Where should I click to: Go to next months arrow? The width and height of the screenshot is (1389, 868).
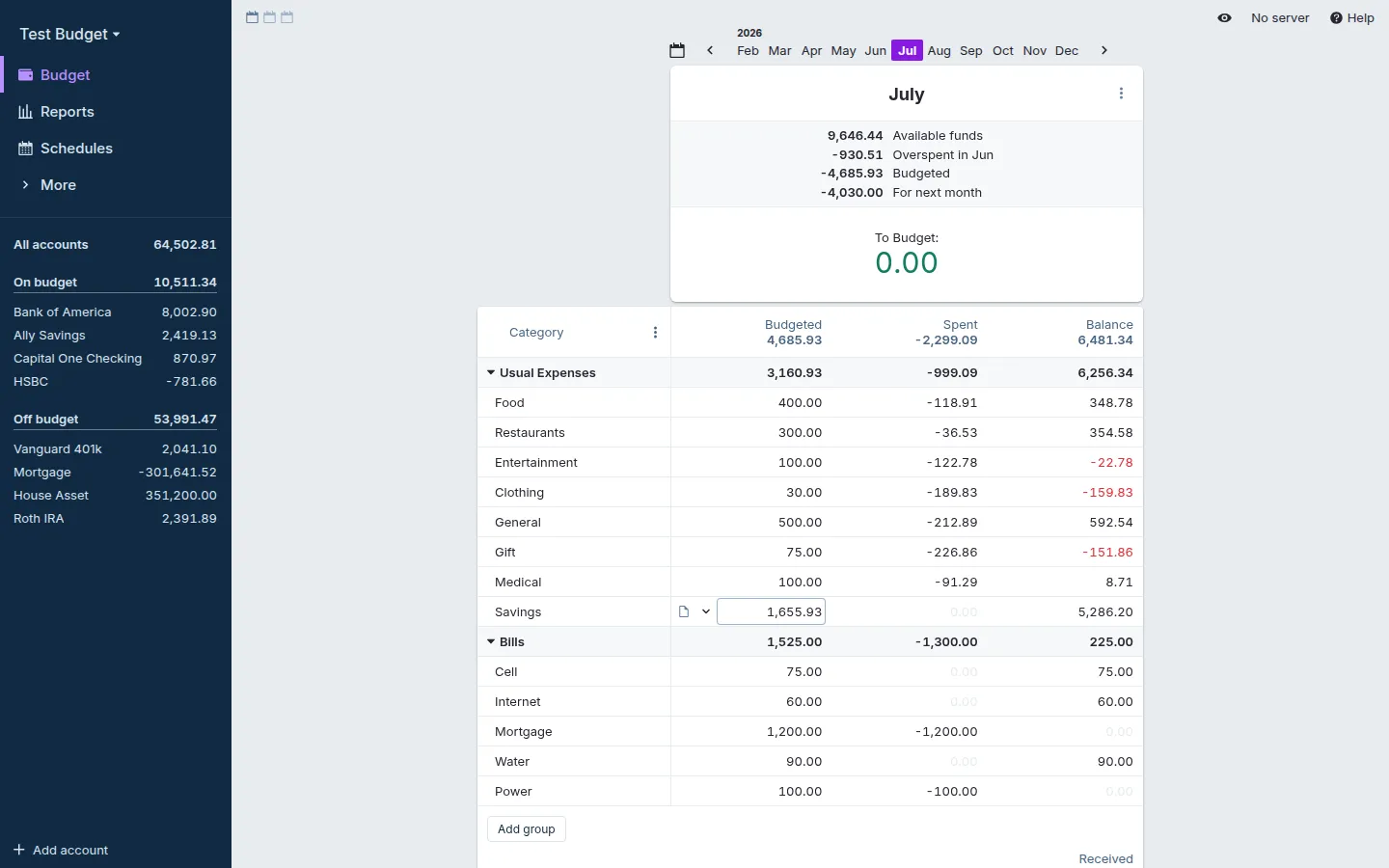[x=1104, y=50]
